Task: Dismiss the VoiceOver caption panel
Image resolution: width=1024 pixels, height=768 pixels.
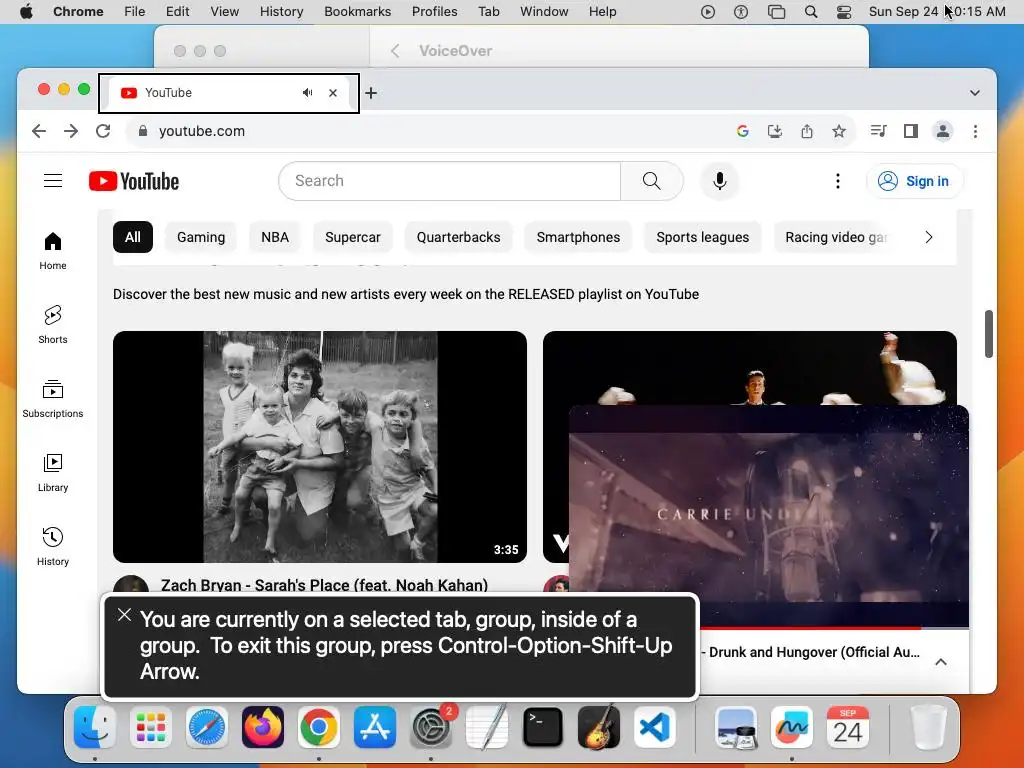Action: click(124, 615)
